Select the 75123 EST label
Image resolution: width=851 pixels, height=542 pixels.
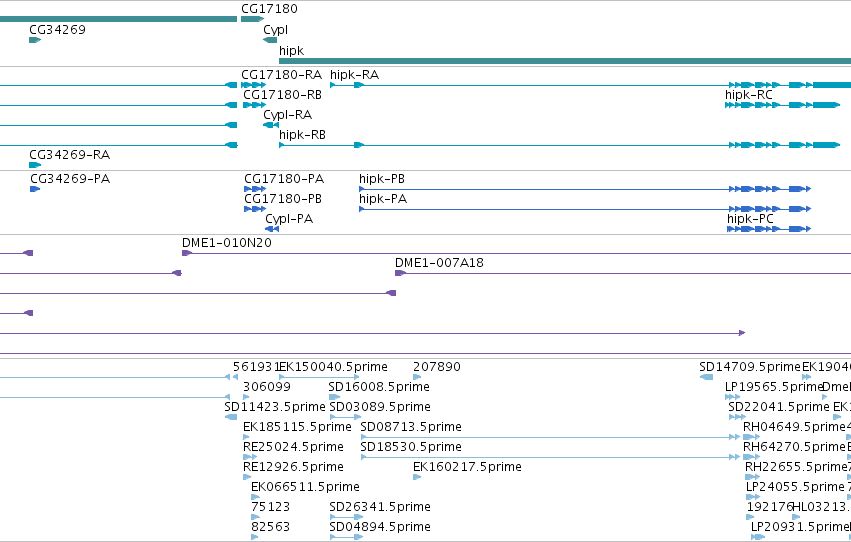pos(270,507)
